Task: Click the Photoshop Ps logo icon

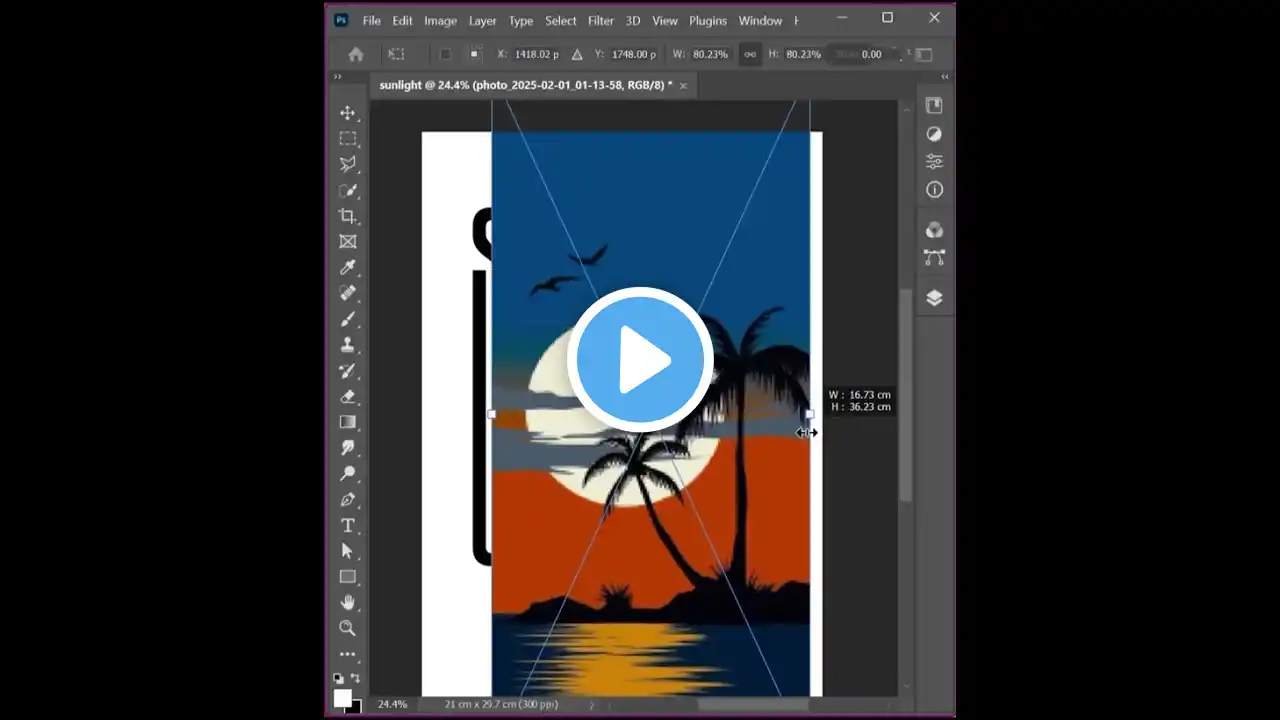Action: click(341, 20)
